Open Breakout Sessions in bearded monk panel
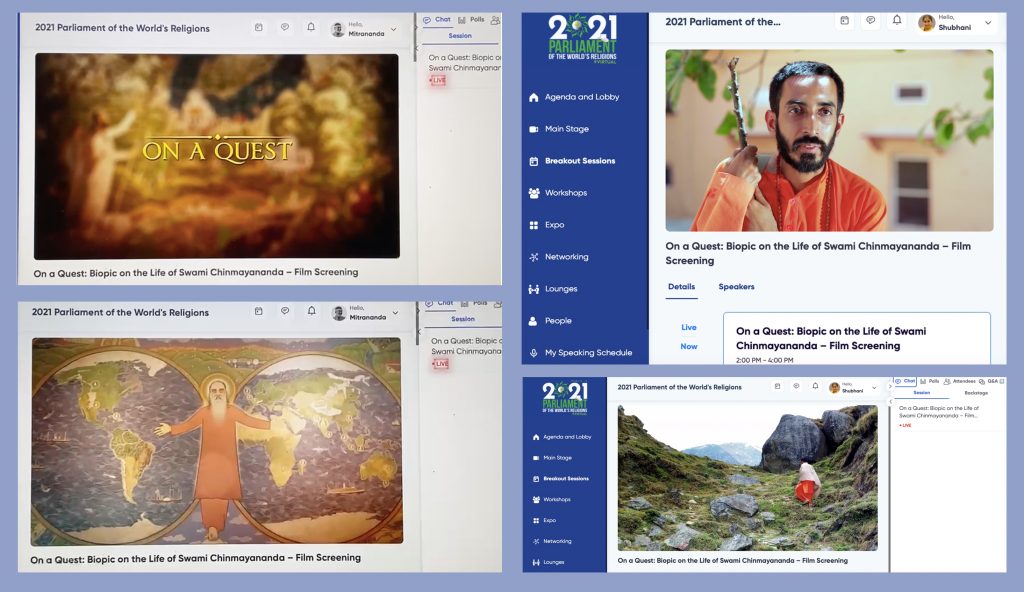The width and height of the screenshot is (1024, 592). click(572, 161)
